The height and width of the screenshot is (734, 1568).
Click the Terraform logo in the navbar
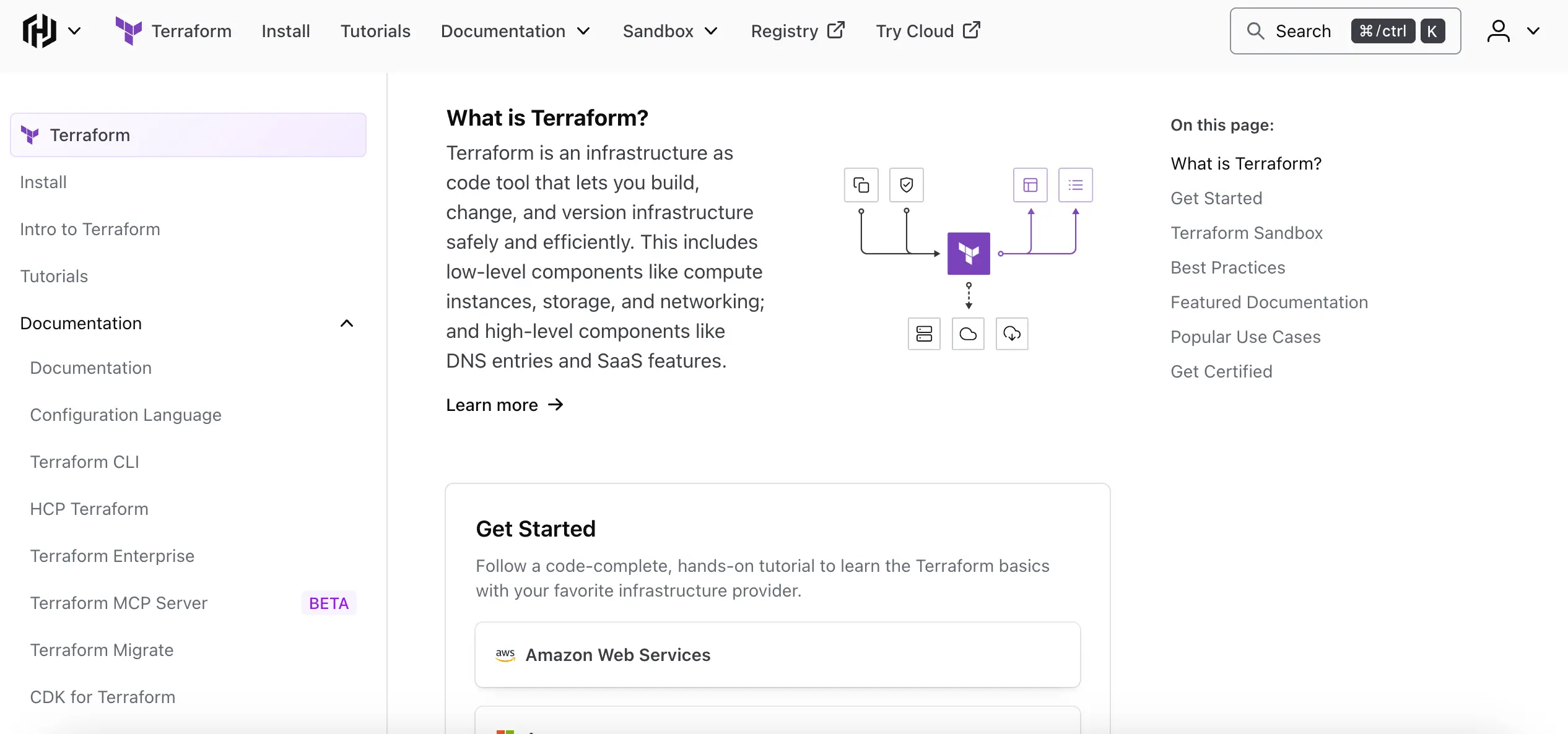tap(129, 30)
